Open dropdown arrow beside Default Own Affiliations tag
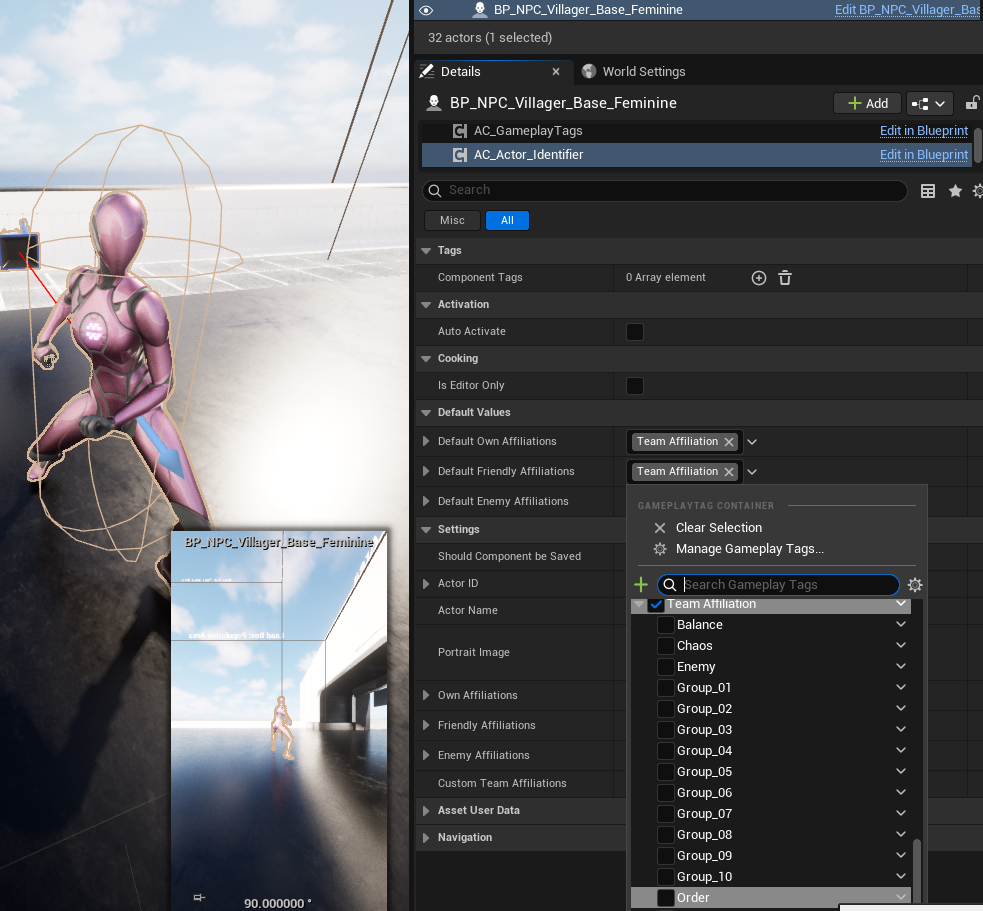The width and height of the screenshot is (983, 911). click(752, 442)
